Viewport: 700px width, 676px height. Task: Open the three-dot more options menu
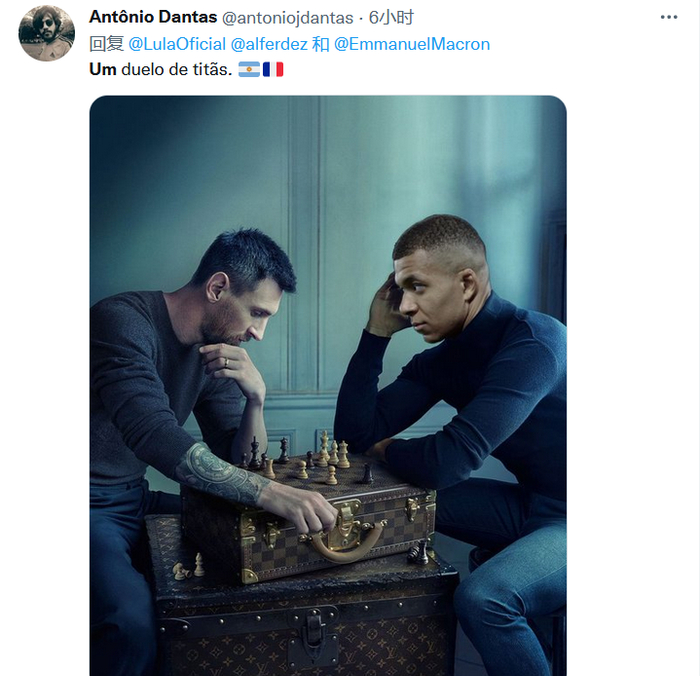pyautogui.click(x=669, y=17)
